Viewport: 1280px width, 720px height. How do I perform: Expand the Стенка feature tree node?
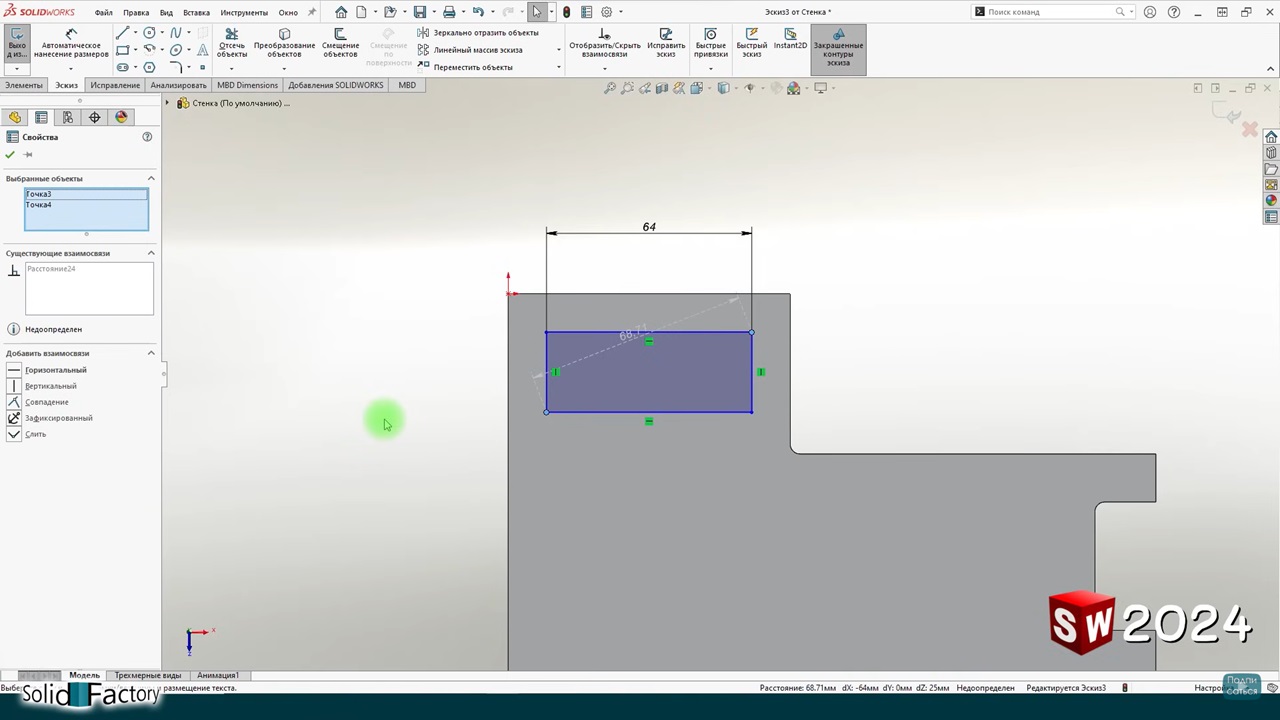pos(168,103)
